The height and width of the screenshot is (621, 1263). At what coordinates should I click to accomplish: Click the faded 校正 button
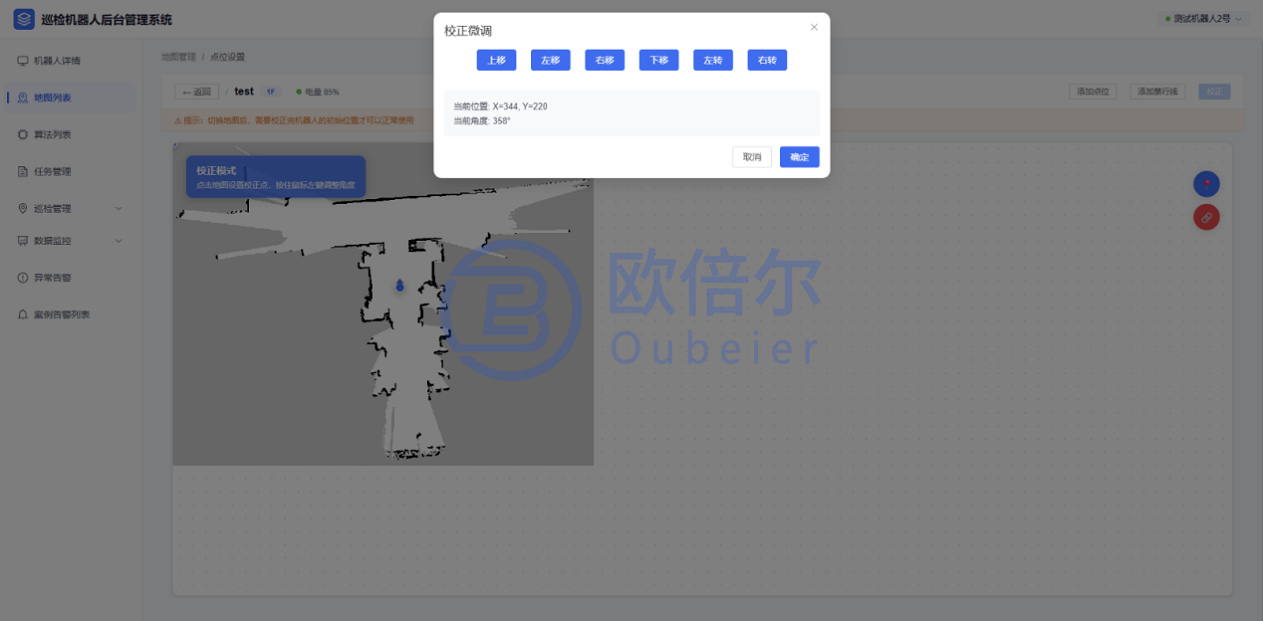tap(1214, 92)
